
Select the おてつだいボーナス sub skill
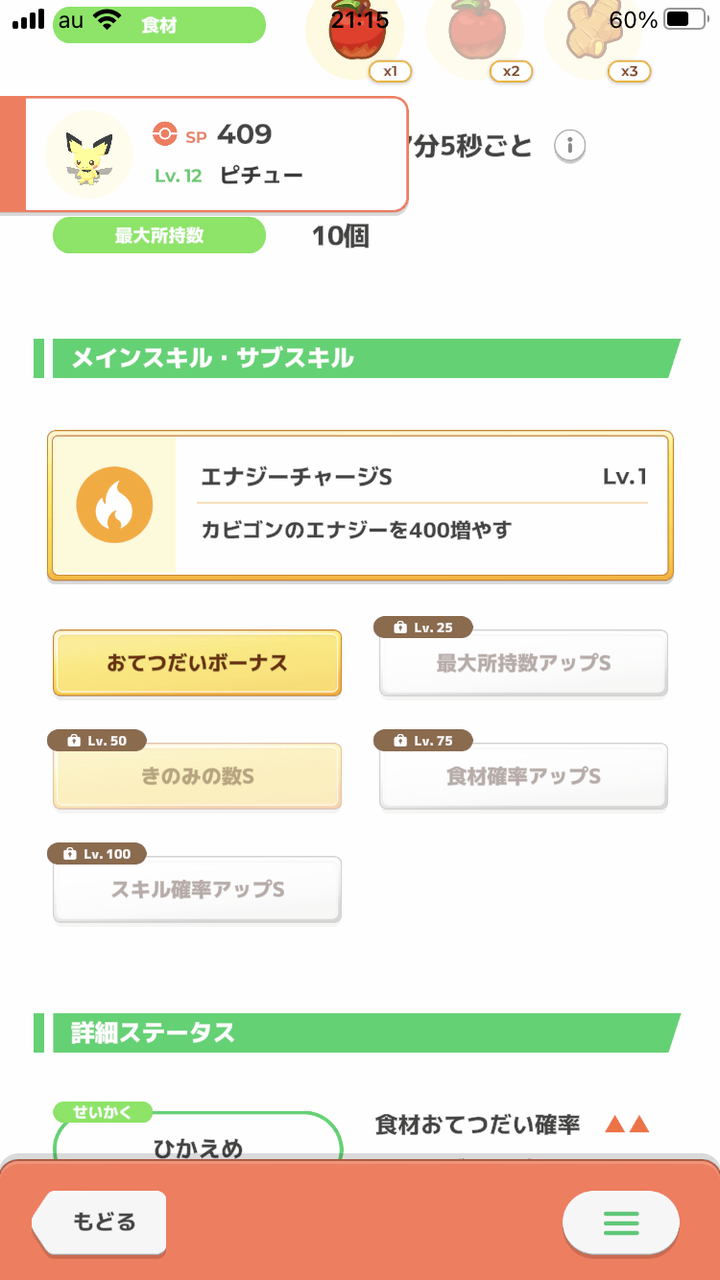click(x=197, y=663)
